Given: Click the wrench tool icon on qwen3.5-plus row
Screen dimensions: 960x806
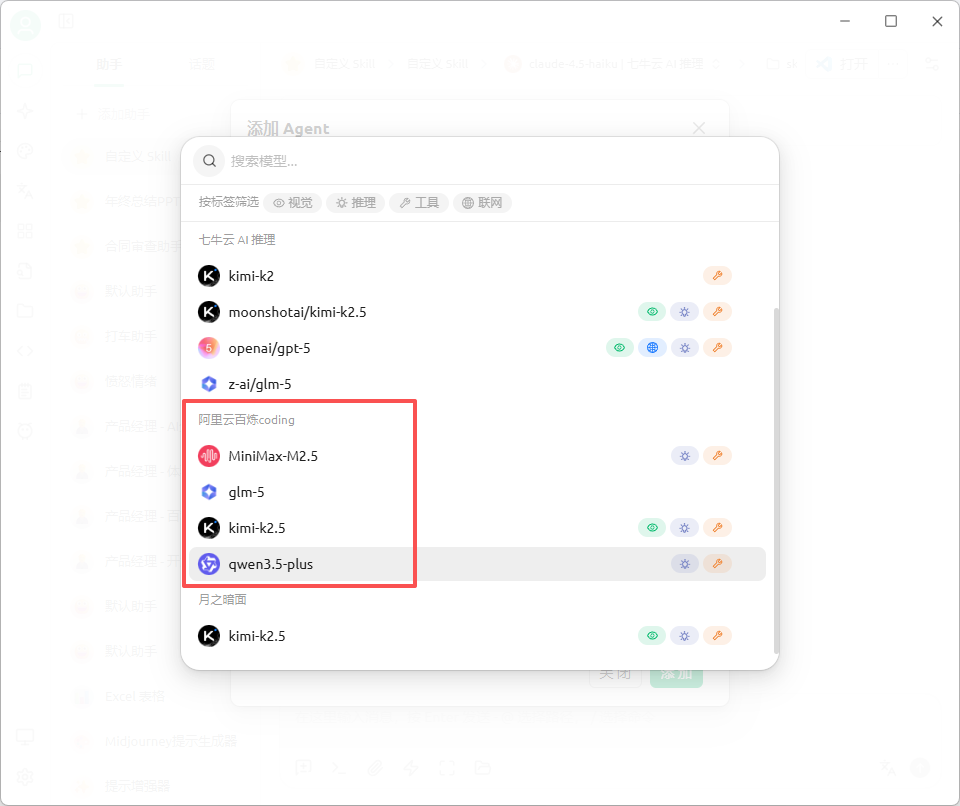Looking at the screenshot, I should click(x=717, y=564).
